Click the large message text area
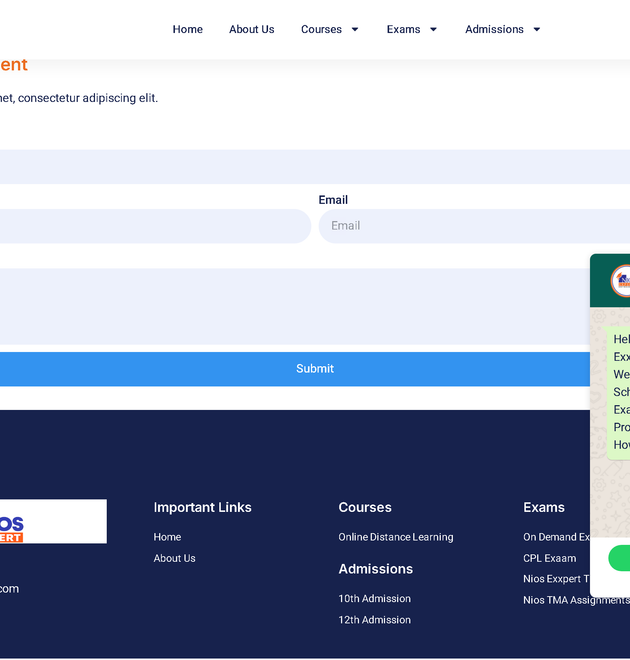Viewport: 630px width, 660px height. pyautogui.click(x=295, y=306)
